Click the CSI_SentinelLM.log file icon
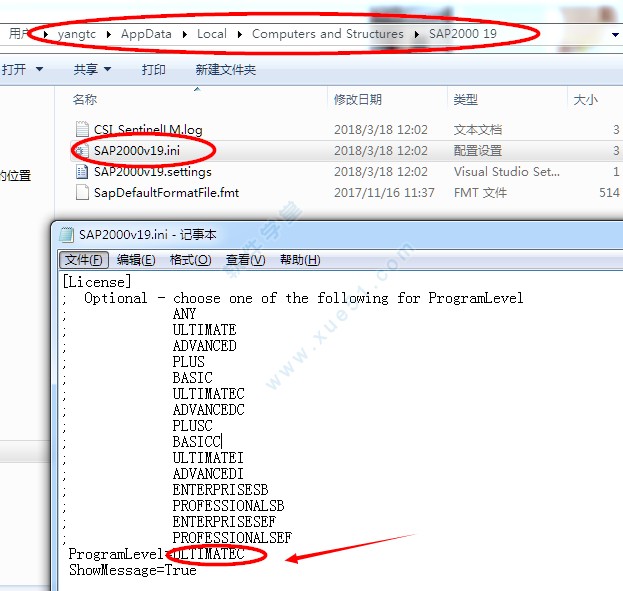This screenshot has width=623, height=591. (x=82, y=130)
